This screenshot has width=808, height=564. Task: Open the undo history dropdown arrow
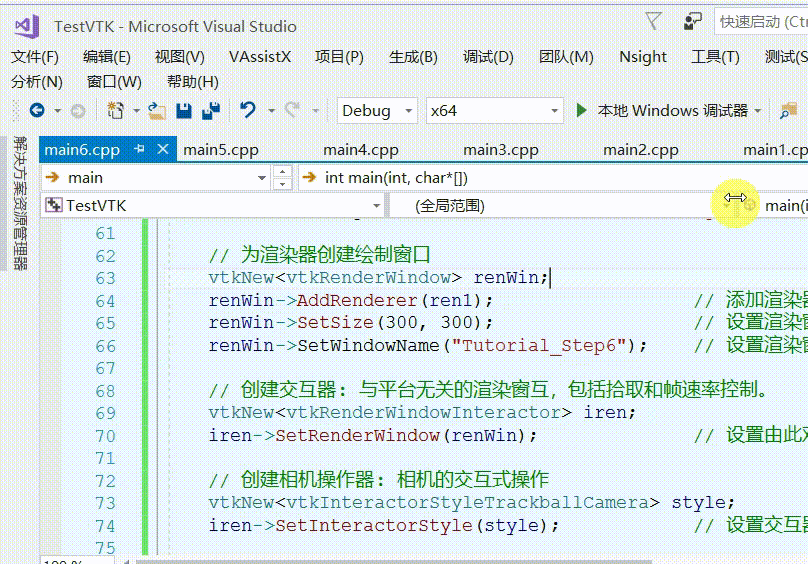[x=271, y=111]
